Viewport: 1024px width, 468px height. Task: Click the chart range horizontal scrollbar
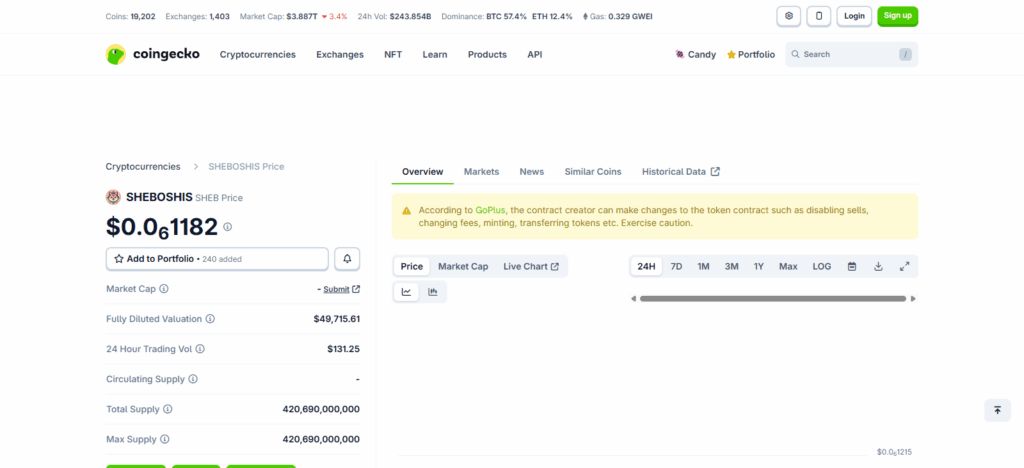point(772,298)
